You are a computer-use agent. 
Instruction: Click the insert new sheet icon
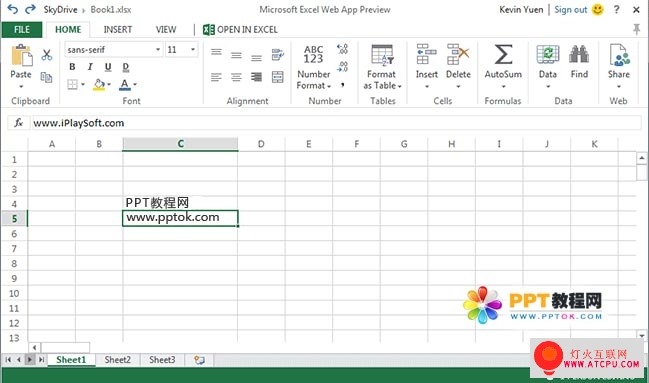(200, 360)
